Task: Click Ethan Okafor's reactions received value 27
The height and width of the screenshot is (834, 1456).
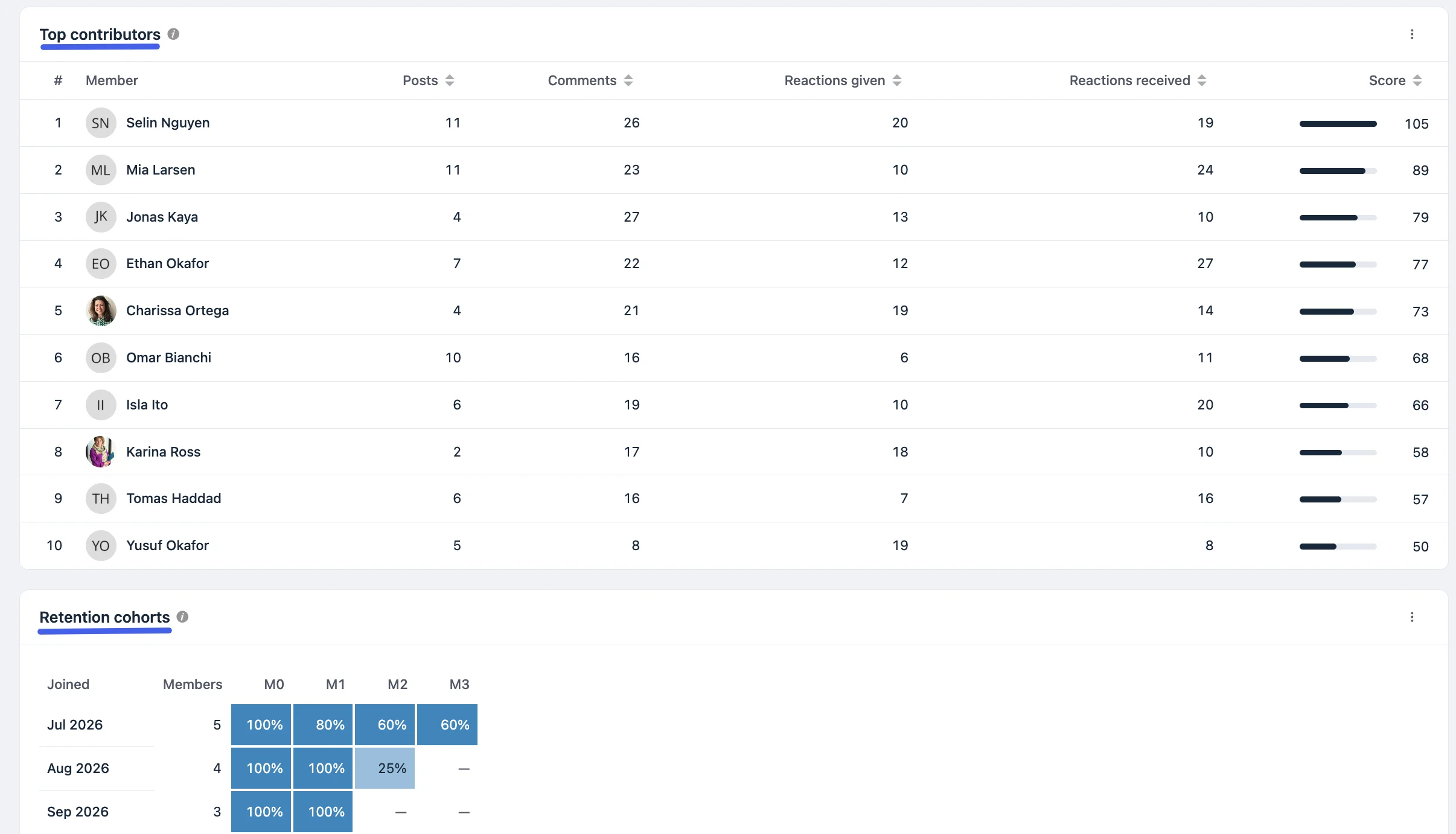Action: pos(1205,263)
